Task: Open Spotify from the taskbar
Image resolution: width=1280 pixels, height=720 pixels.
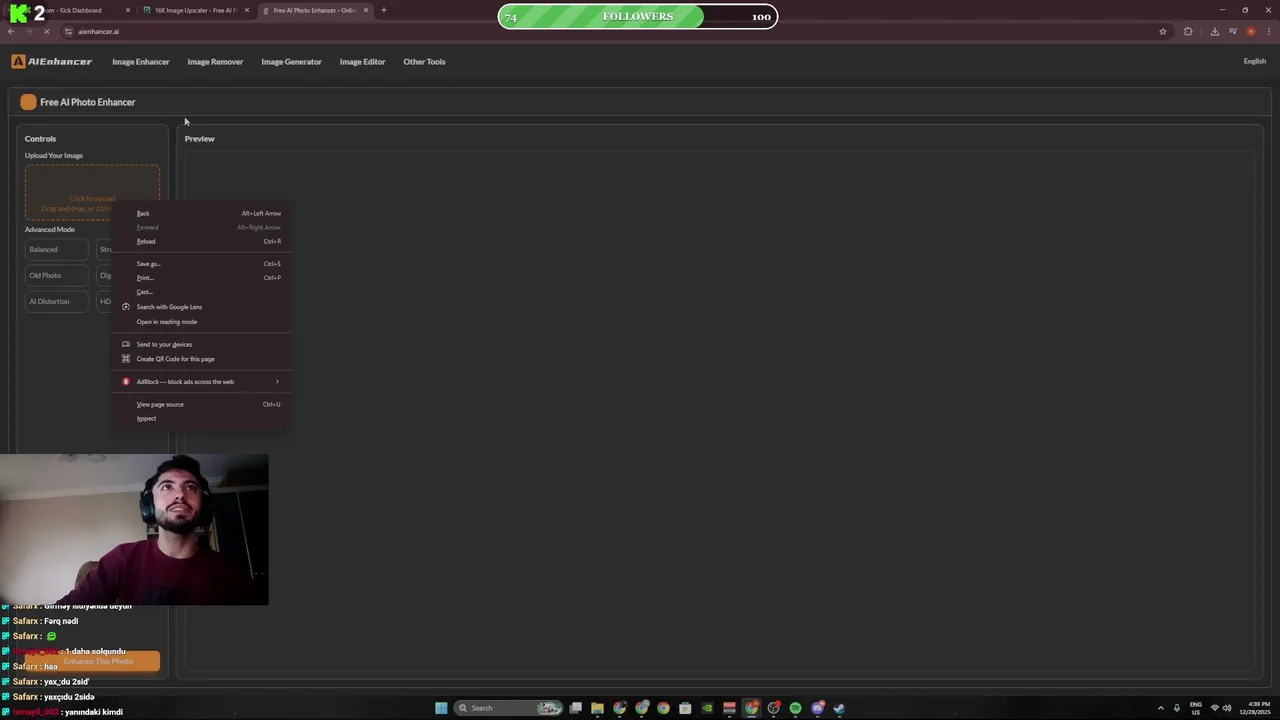Action: [795, 708]
